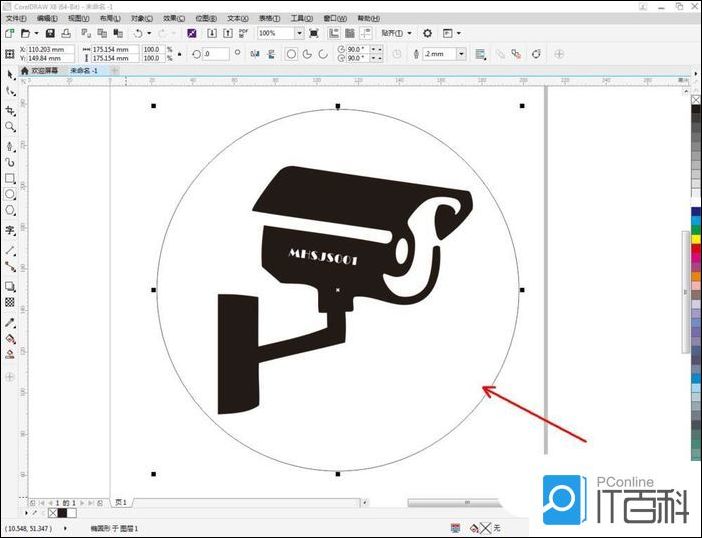
Task: Open the 文件 (File) menu
Action: 17,18
